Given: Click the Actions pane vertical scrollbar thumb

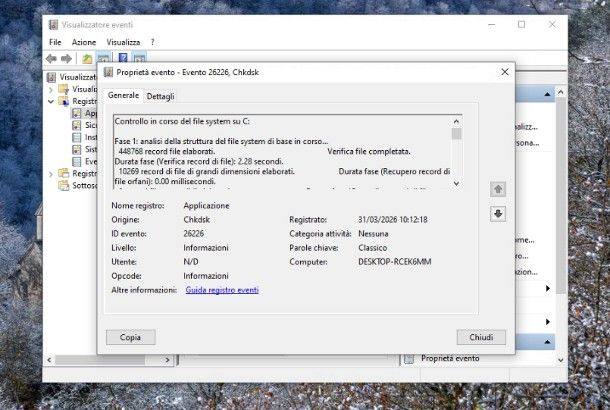Looking at the screenshot, I should tap(561, 195).
